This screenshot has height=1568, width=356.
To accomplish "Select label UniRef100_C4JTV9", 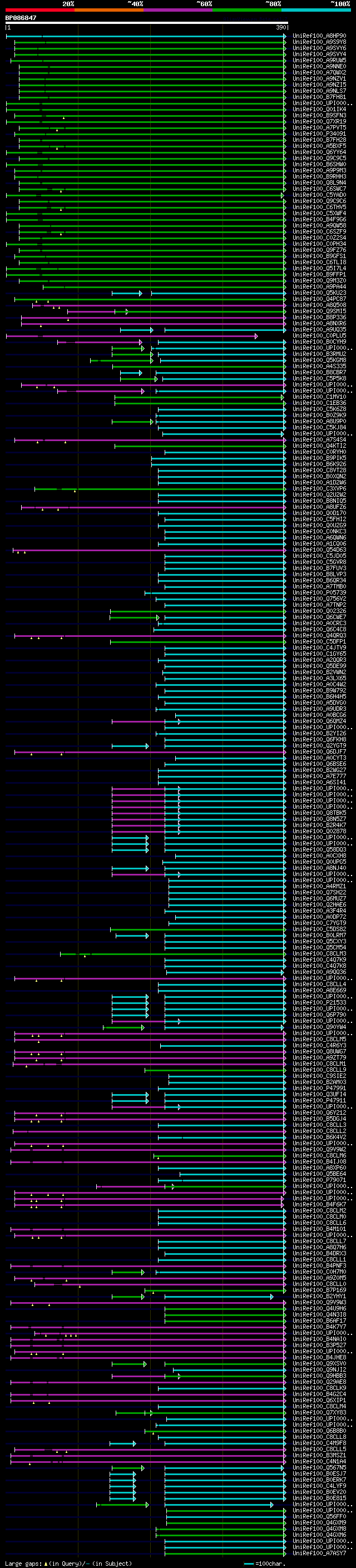I will pyautogui.click(x=319, y=647).
